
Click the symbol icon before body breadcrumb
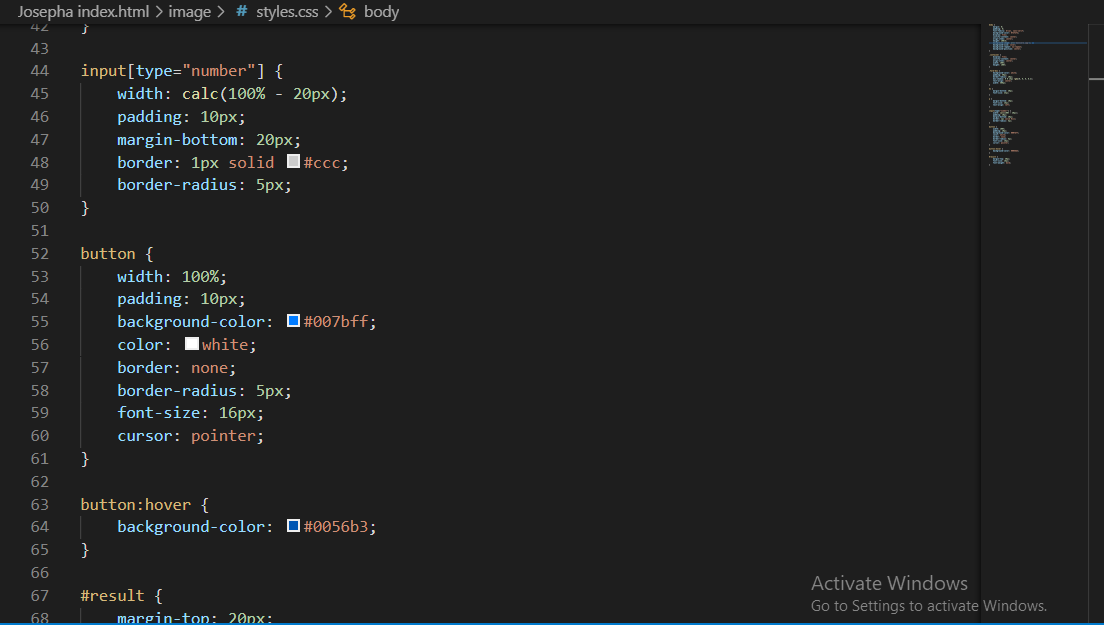pos(348,11)
